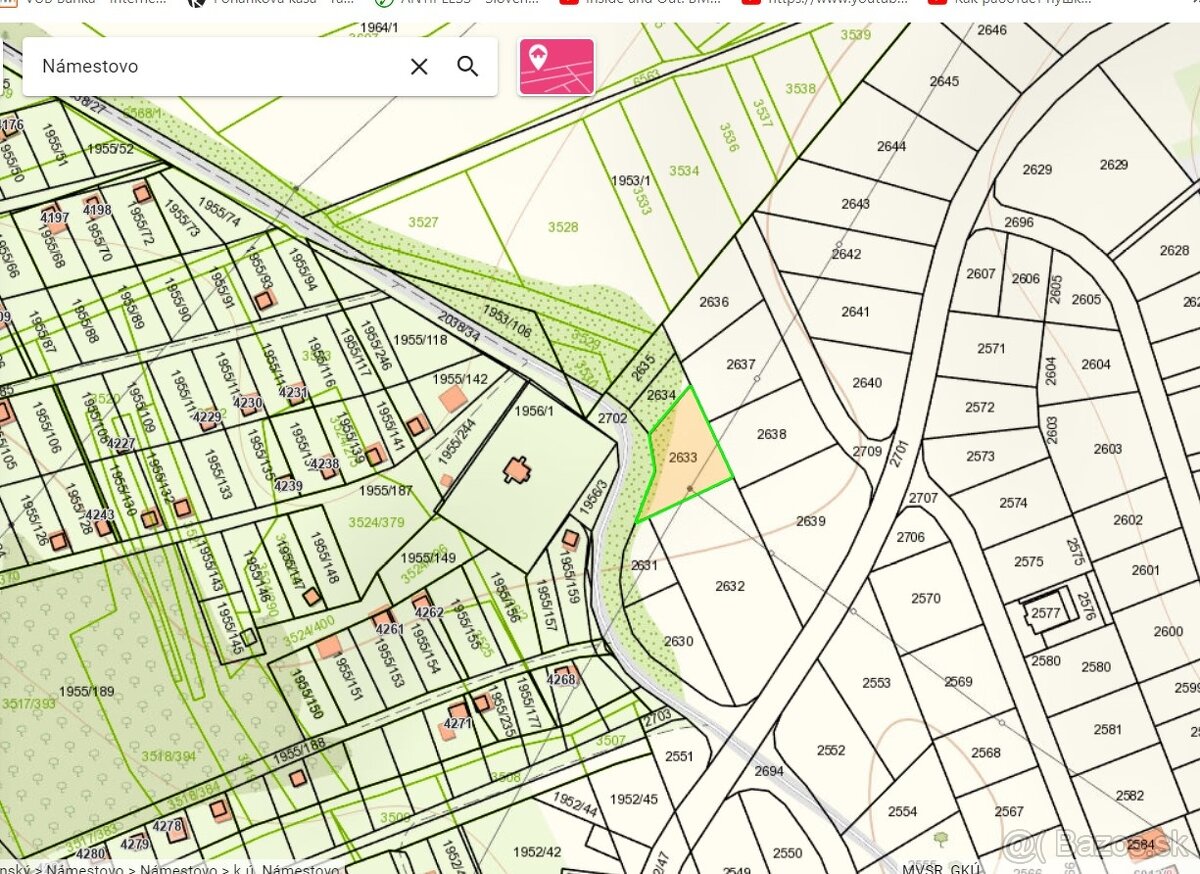The height and width of the screenshot is (874, 1200).
Task: Click parcel 2644 in upper right
Action: (x=890, y=146)
